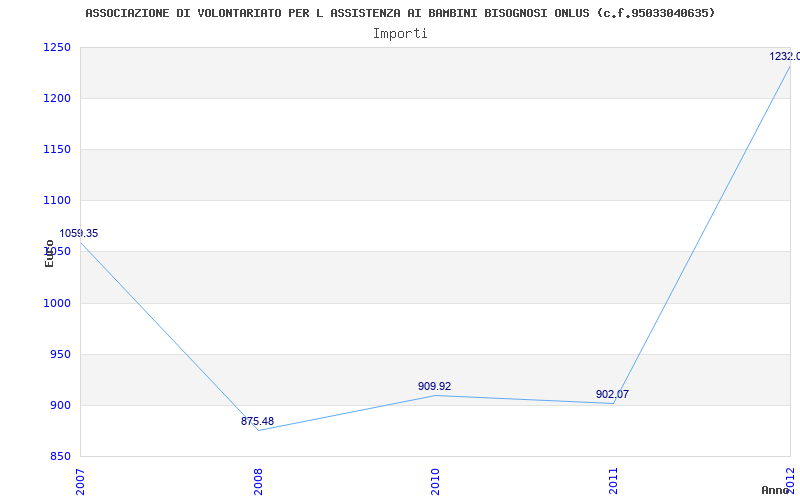Click the 850 y-axis value
Image resolution: width=800 pixels, height=500 pixels.
pyautogui.click(x=59, y=457)
